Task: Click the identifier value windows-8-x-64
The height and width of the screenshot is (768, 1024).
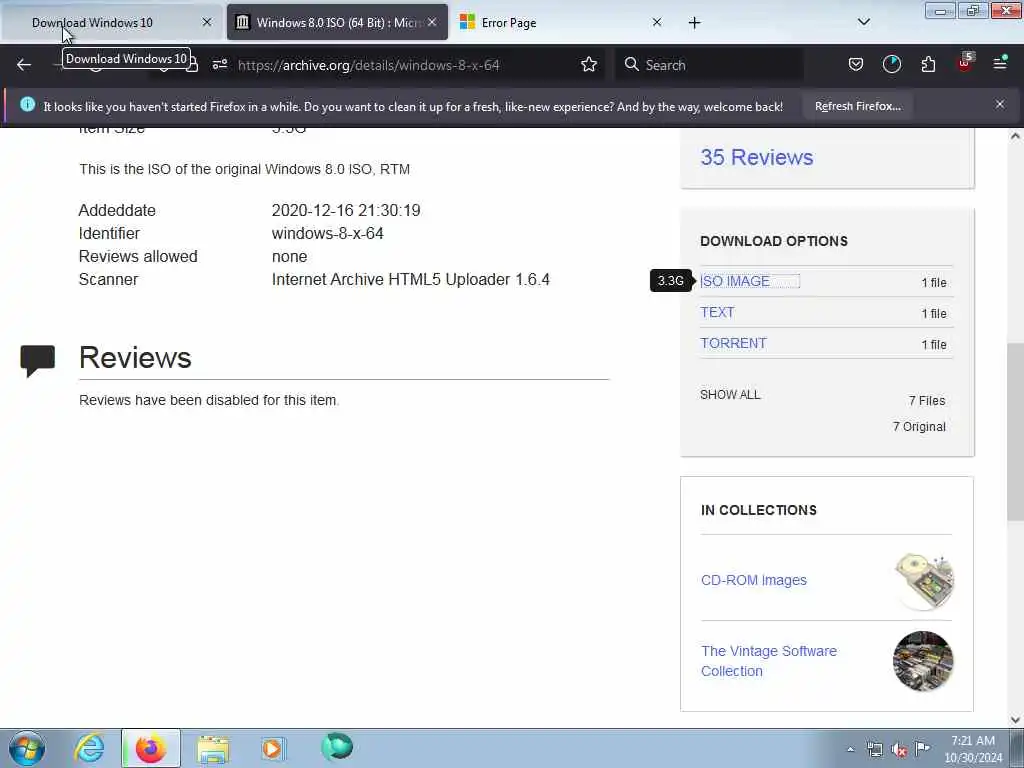Action: [327, 233]
